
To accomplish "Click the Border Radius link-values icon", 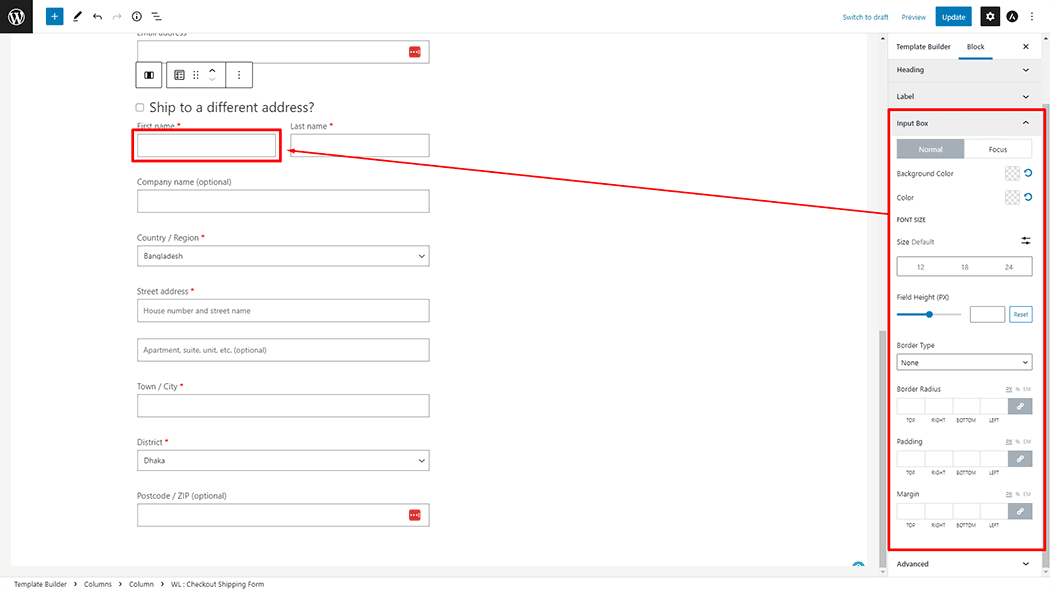I will pos(1020,406).
